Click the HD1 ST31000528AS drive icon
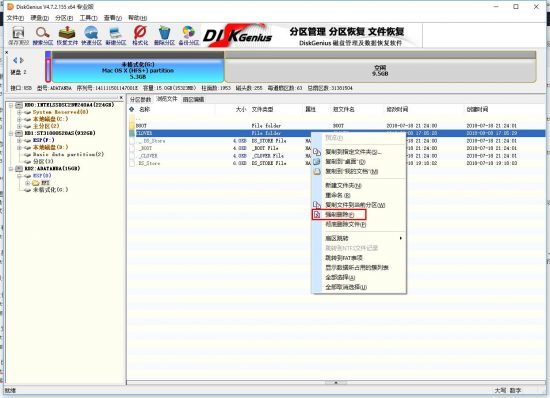550x398 pixels. pos(19,133)
